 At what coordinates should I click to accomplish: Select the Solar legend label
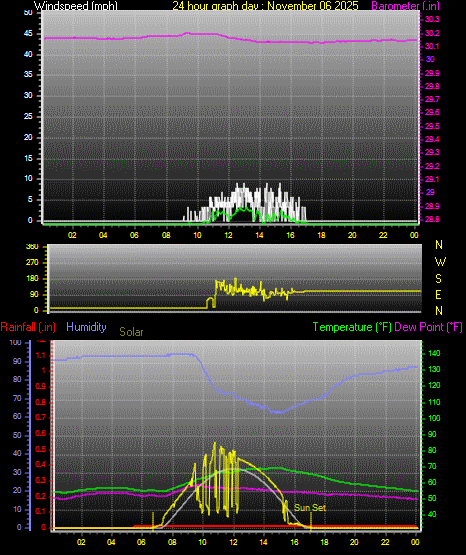click(x=131, y=332)
